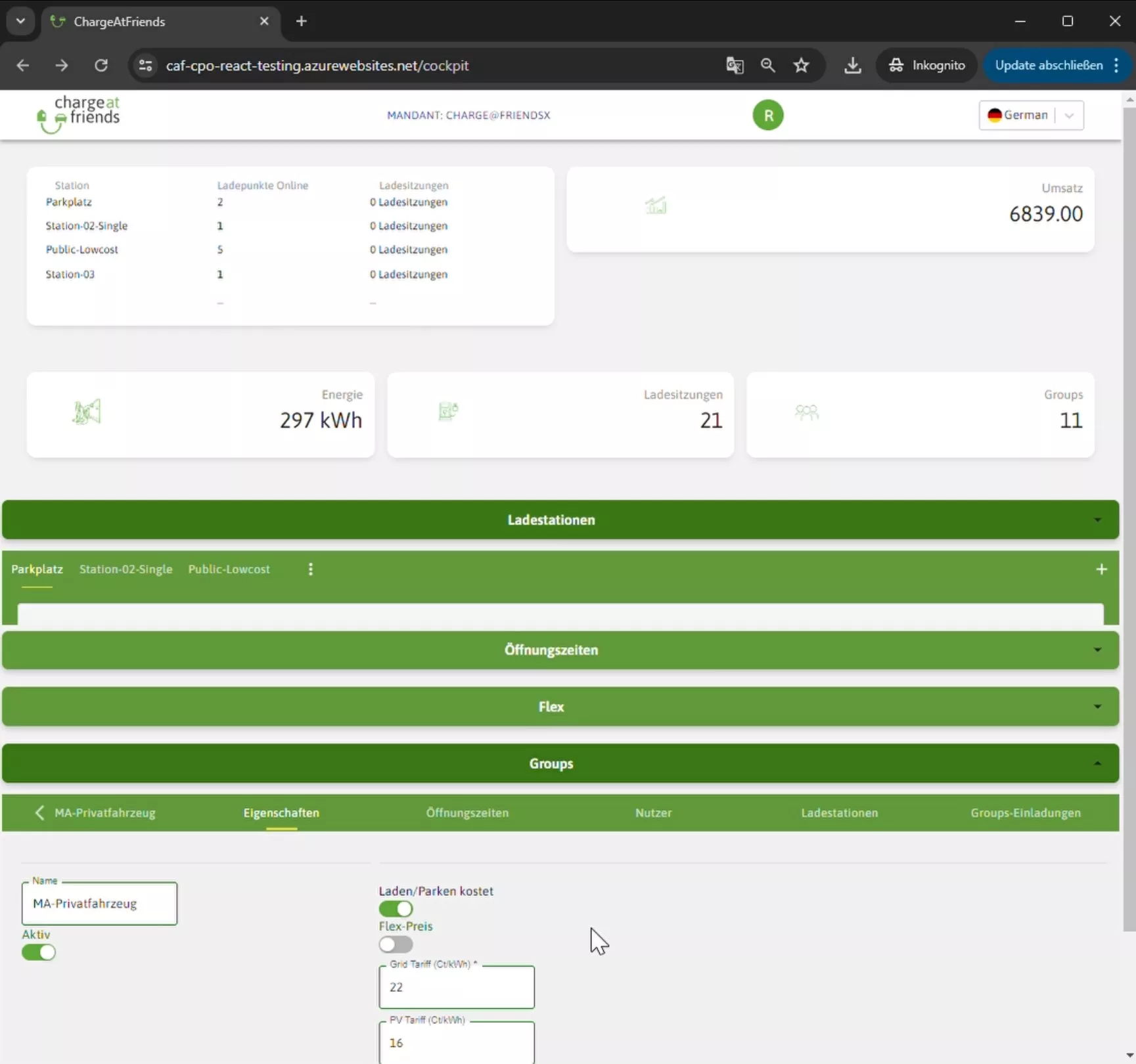Enable the Flex-Preis toggle
The height and width of the screenshot is (1064, 1136).
[396, 944]
